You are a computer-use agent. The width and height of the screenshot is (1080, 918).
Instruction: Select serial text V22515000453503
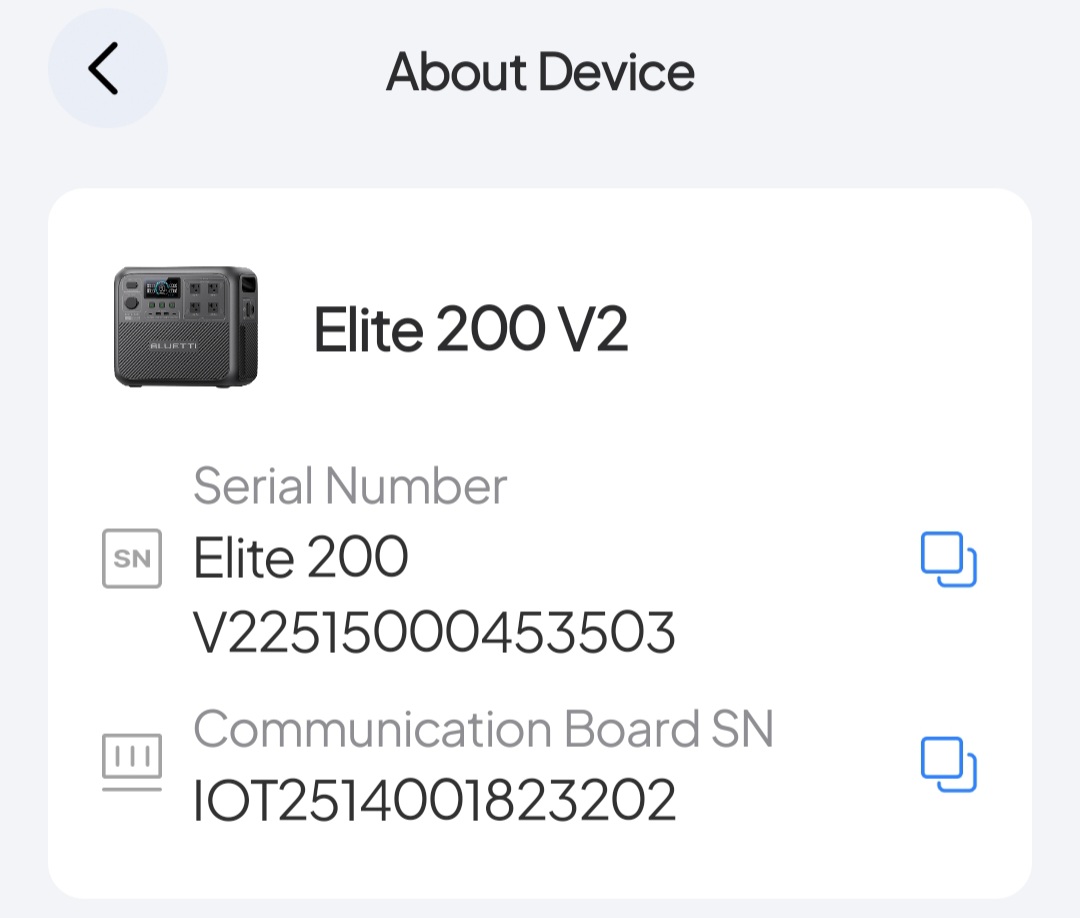point(434,632)
